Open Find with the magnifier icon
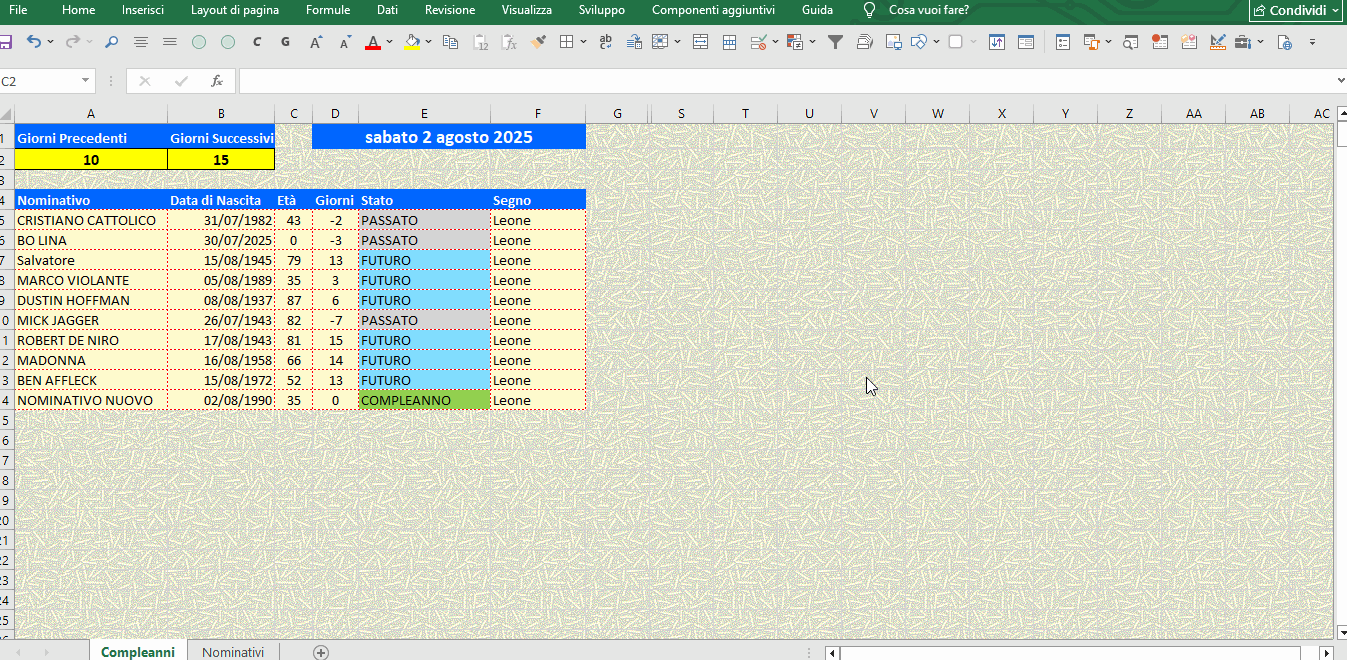 (111, 42)
